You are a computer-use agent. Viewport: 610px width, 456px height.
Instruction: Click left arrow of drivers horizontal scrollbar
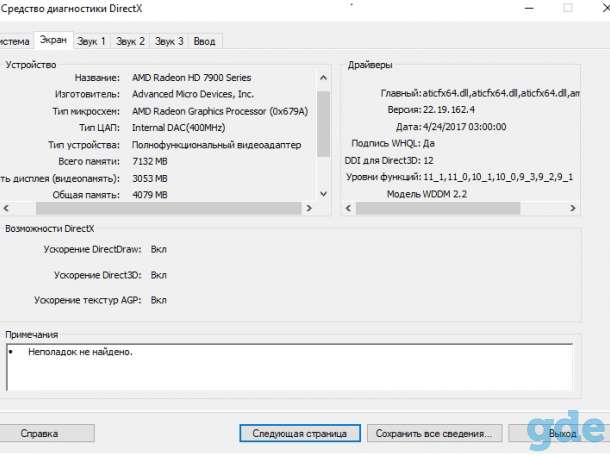[x=349, y=208]
